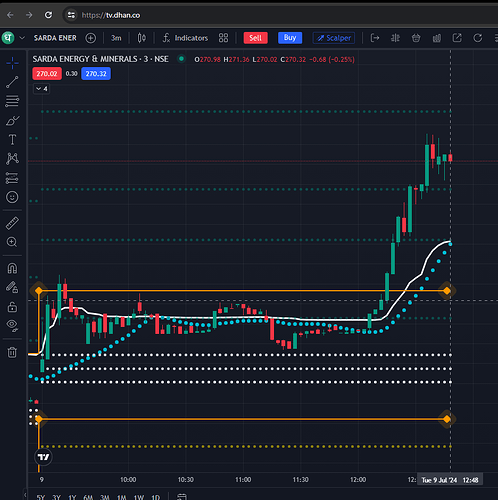498x500 pixels.
Task: Open the TradingView logo link
Action: [43, 457]
